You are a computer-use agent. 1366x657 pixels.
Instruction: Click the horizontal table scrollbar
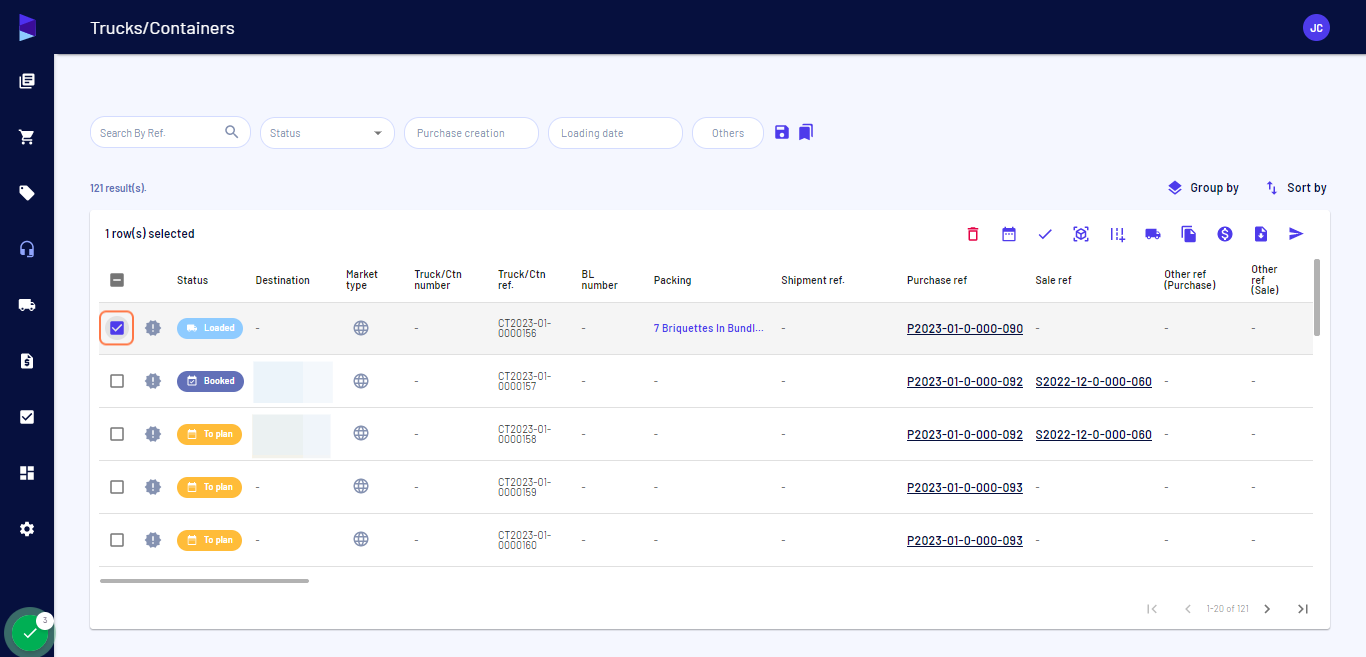(204, 580)
